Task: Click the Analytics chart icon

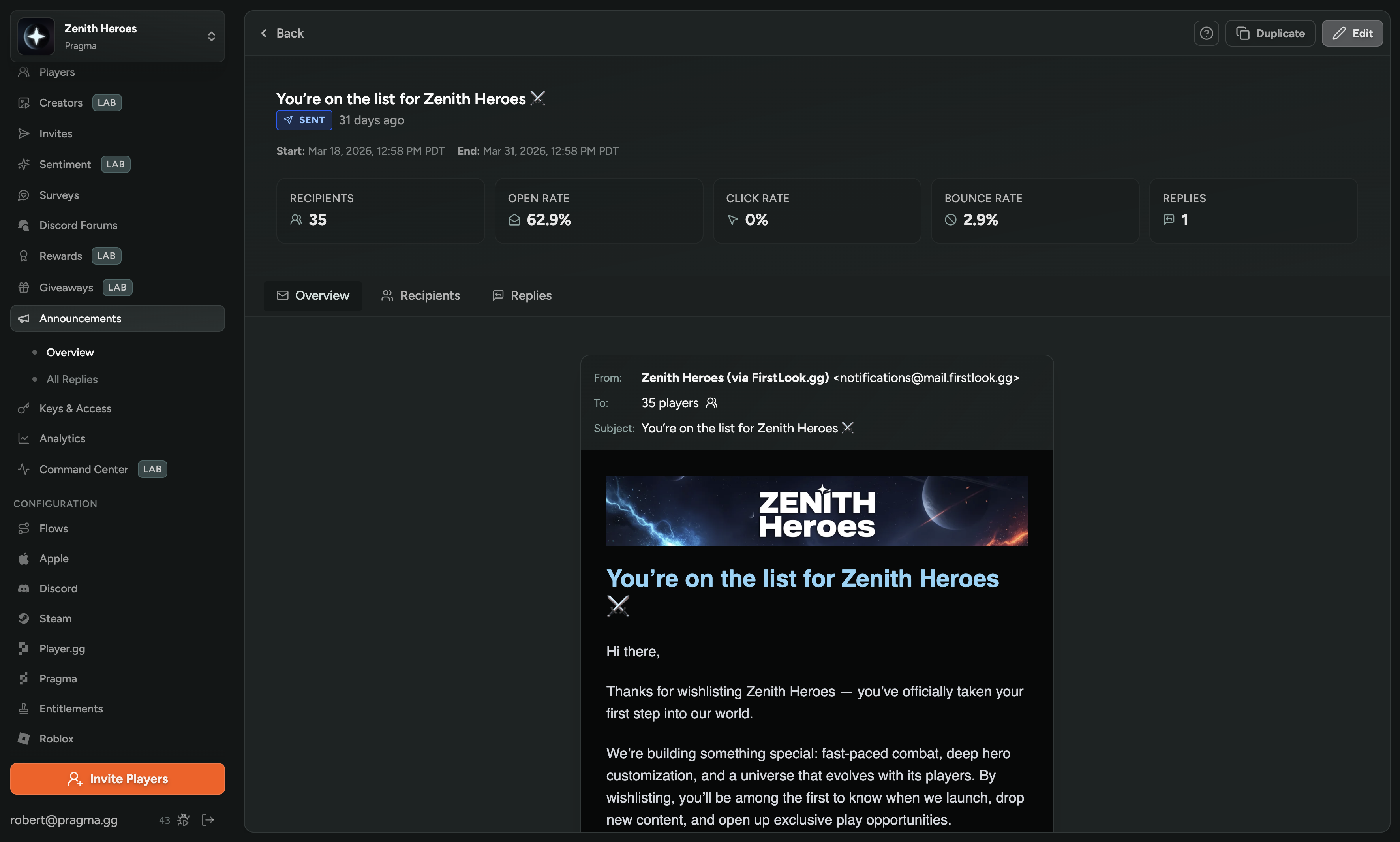Action: point(24,439)
